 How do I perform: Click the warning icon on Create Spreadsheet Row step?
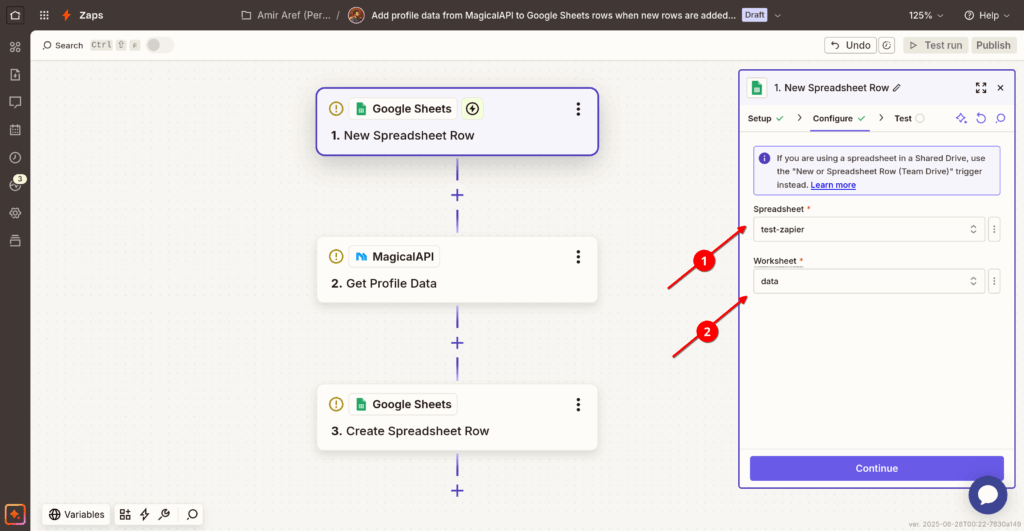coord(336,404)
